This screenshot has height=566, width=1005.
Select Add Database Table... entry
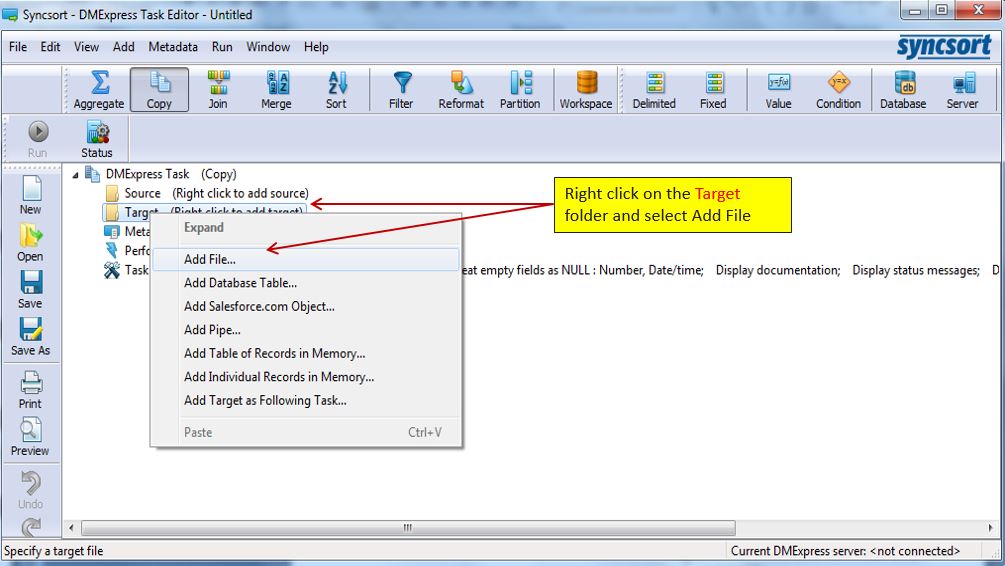(306, 283)
